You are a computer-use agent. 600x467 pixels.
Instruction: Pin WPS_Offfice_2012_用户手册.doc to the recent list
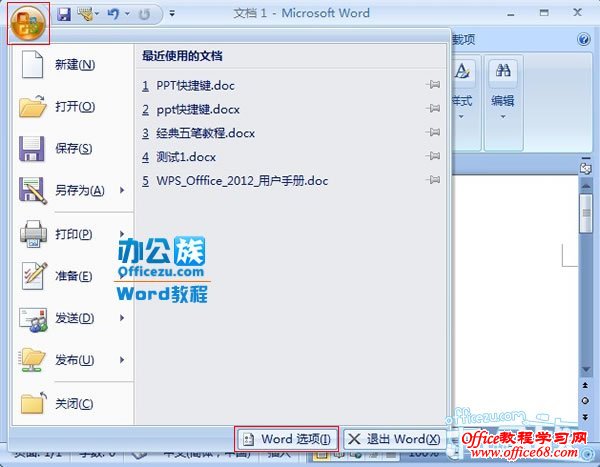point(433,180)
